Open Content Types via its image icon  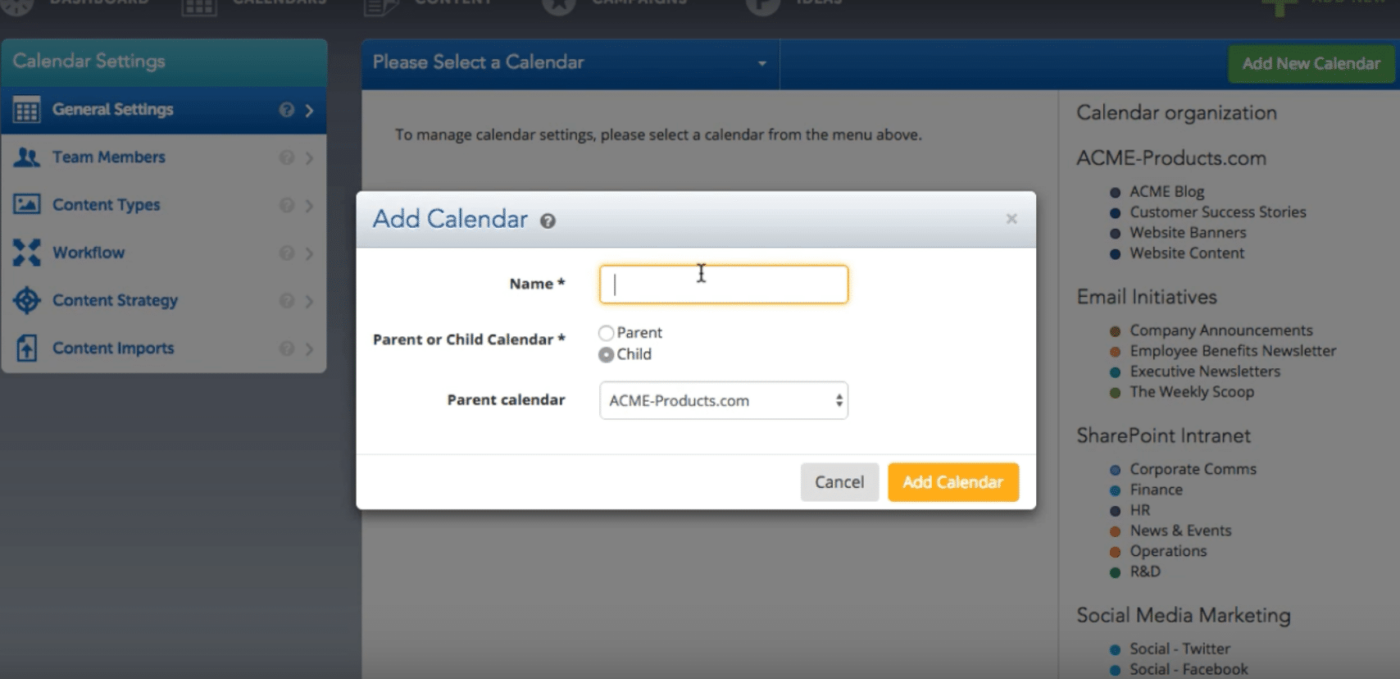pos(27,205)
